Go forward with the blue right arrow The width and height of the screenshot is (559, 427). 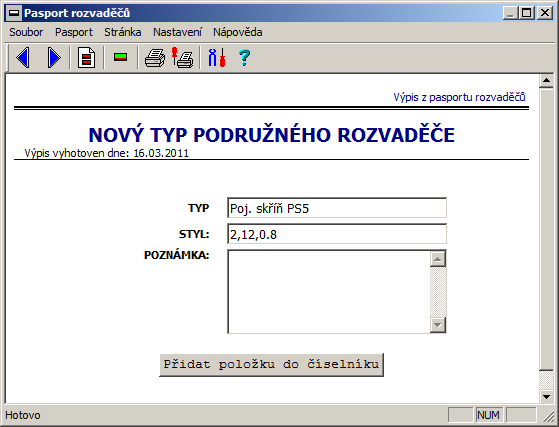[54, 57]
